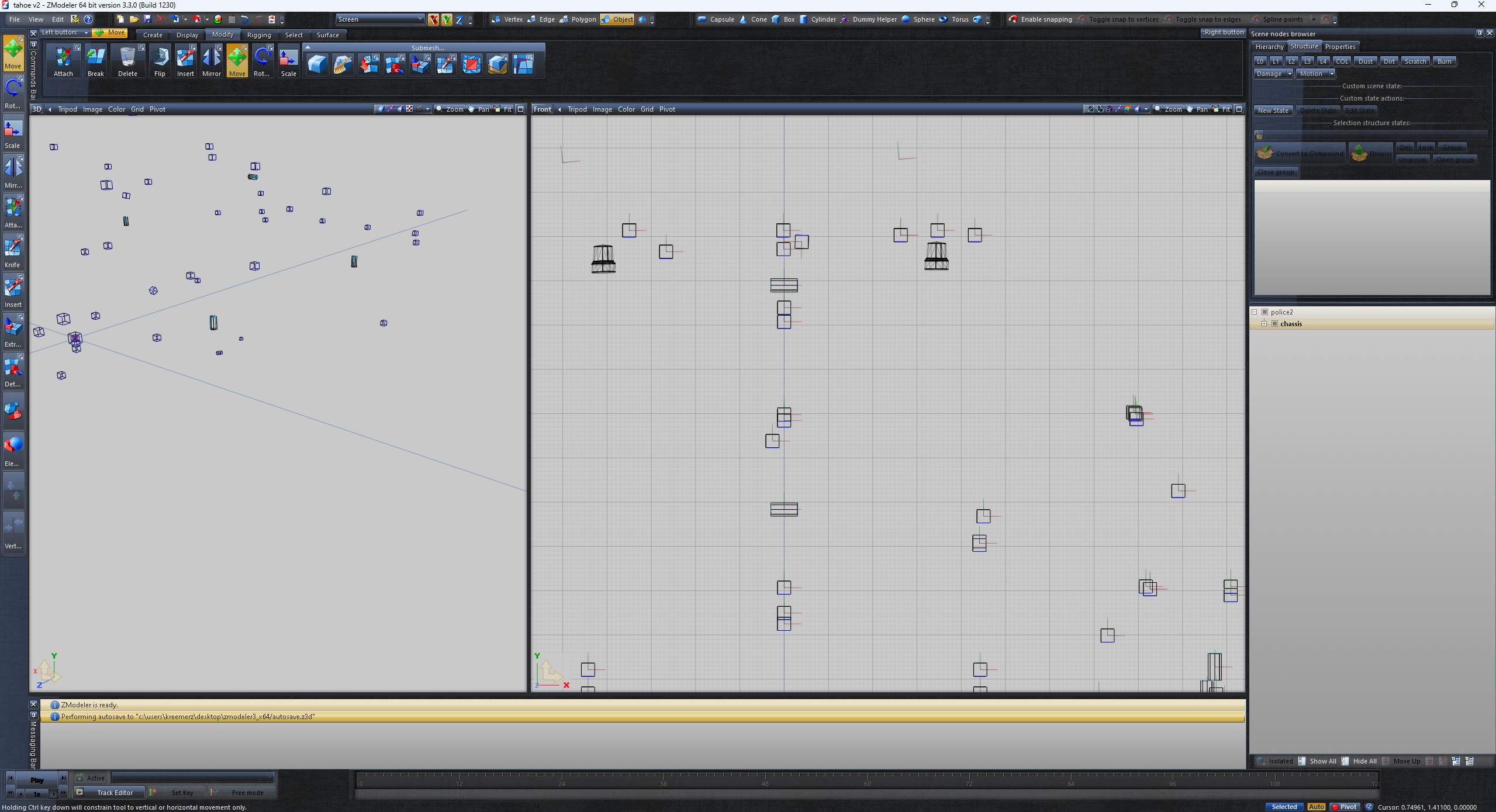
Task: Click the Dummy Helper primitive icon
Action: click(845, 19)
